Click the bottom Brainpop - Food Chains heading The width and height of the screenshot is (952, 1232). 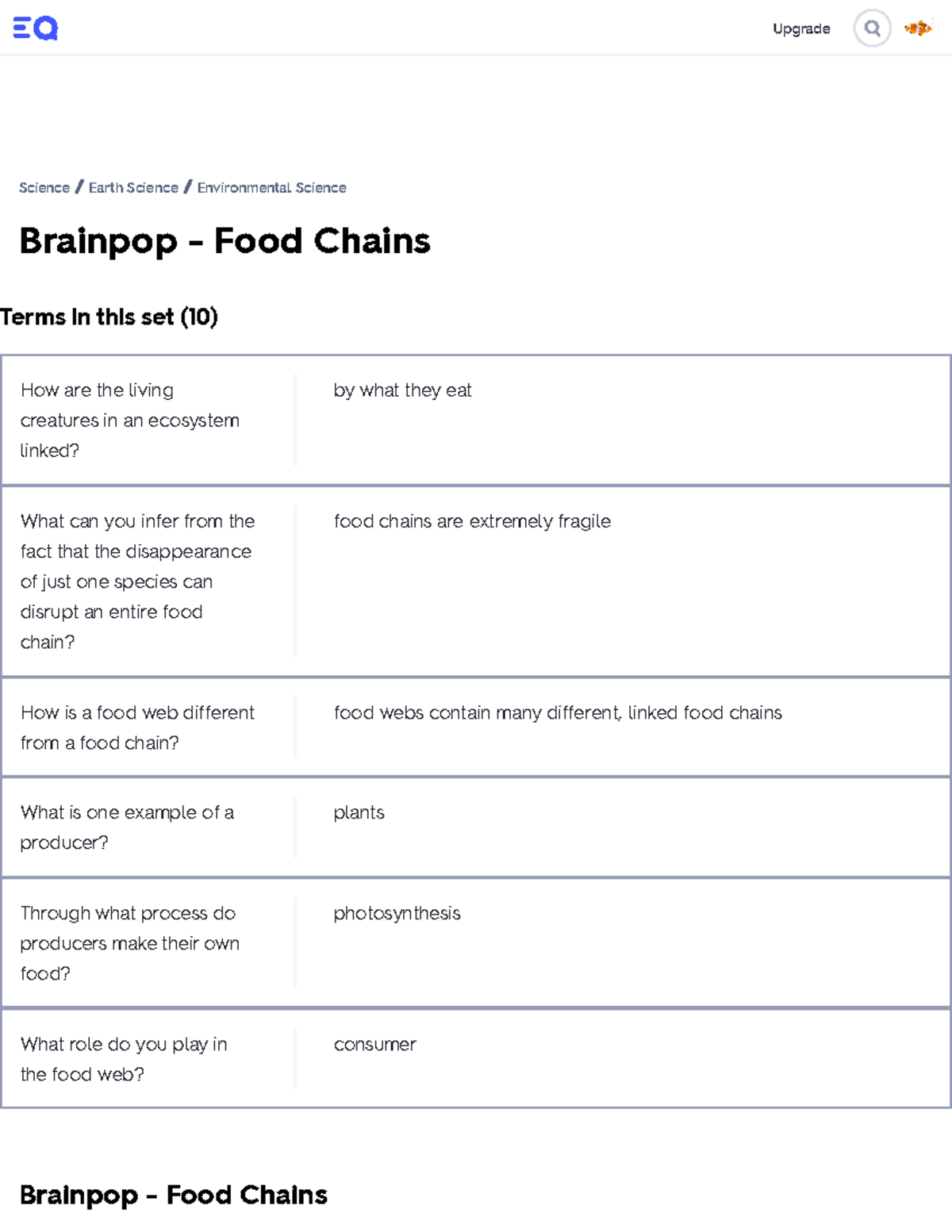[x=173, y=1195]
